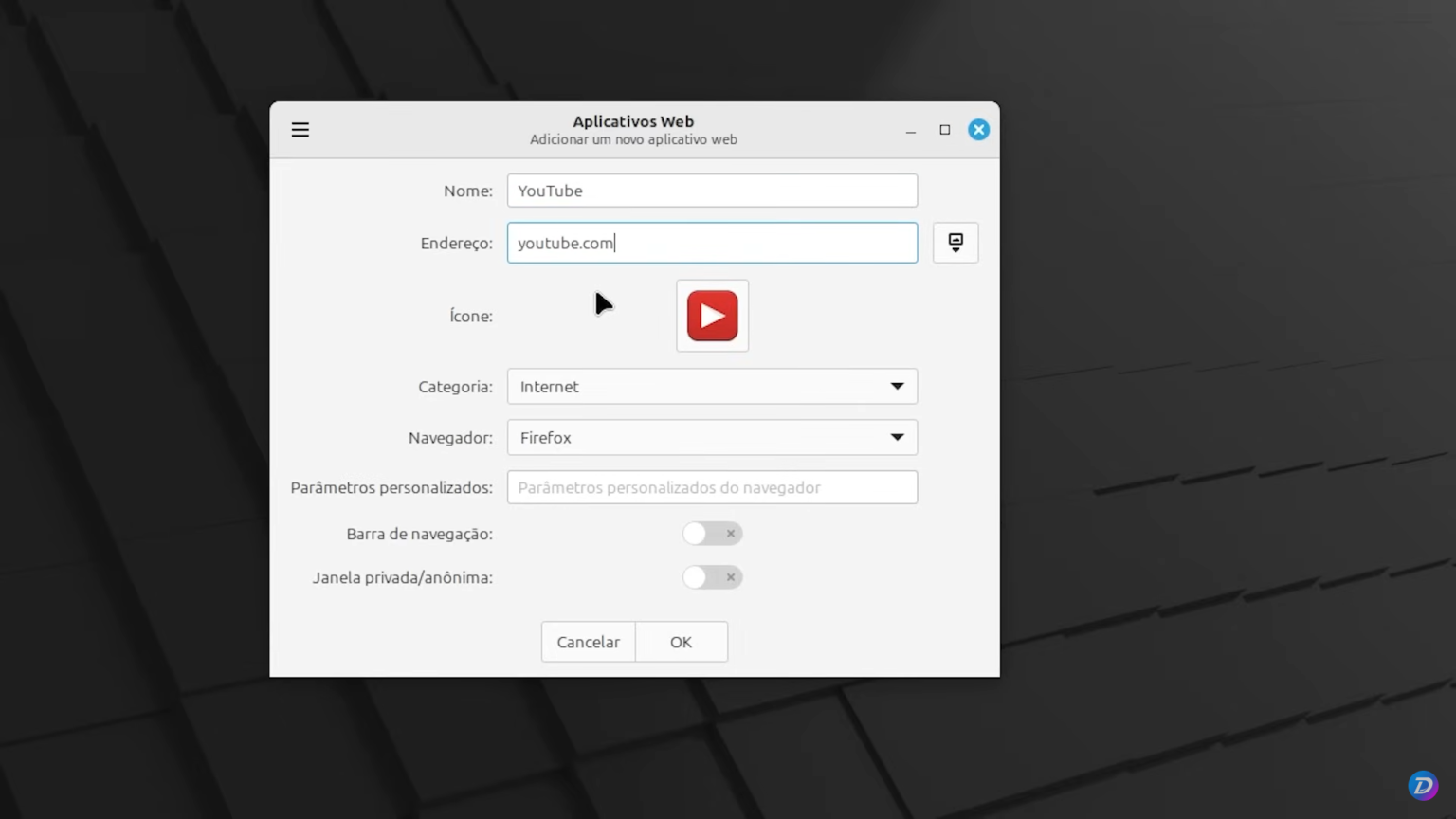Click the Internet category chevron
Viewport: 1456px width, 819px height.
pyautogui.click(x=896, y=386)
